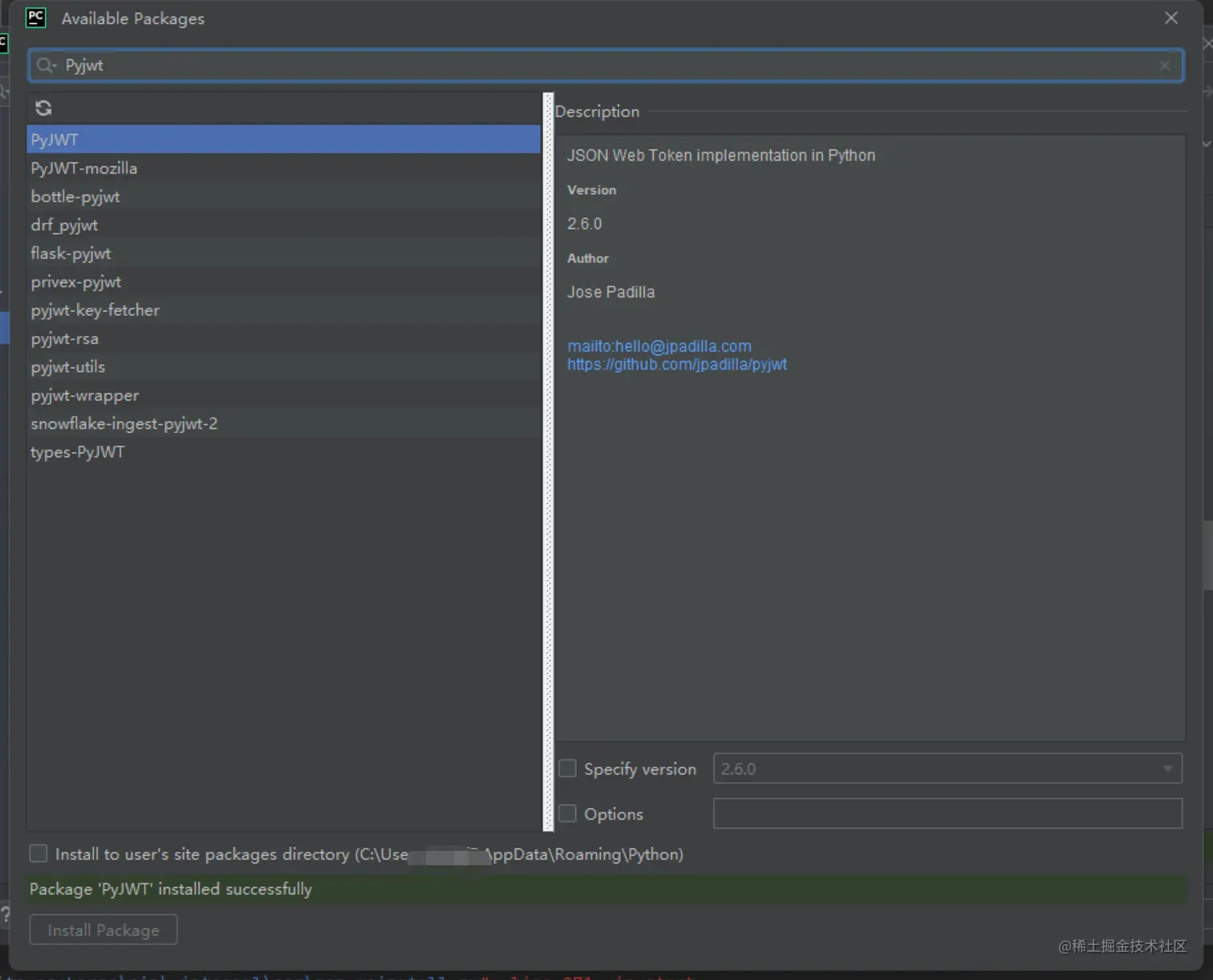The height and width of the screenshot is (980, 1213).
Task: Toggle Install to user's site packages directory
Action: click(38, 853)
